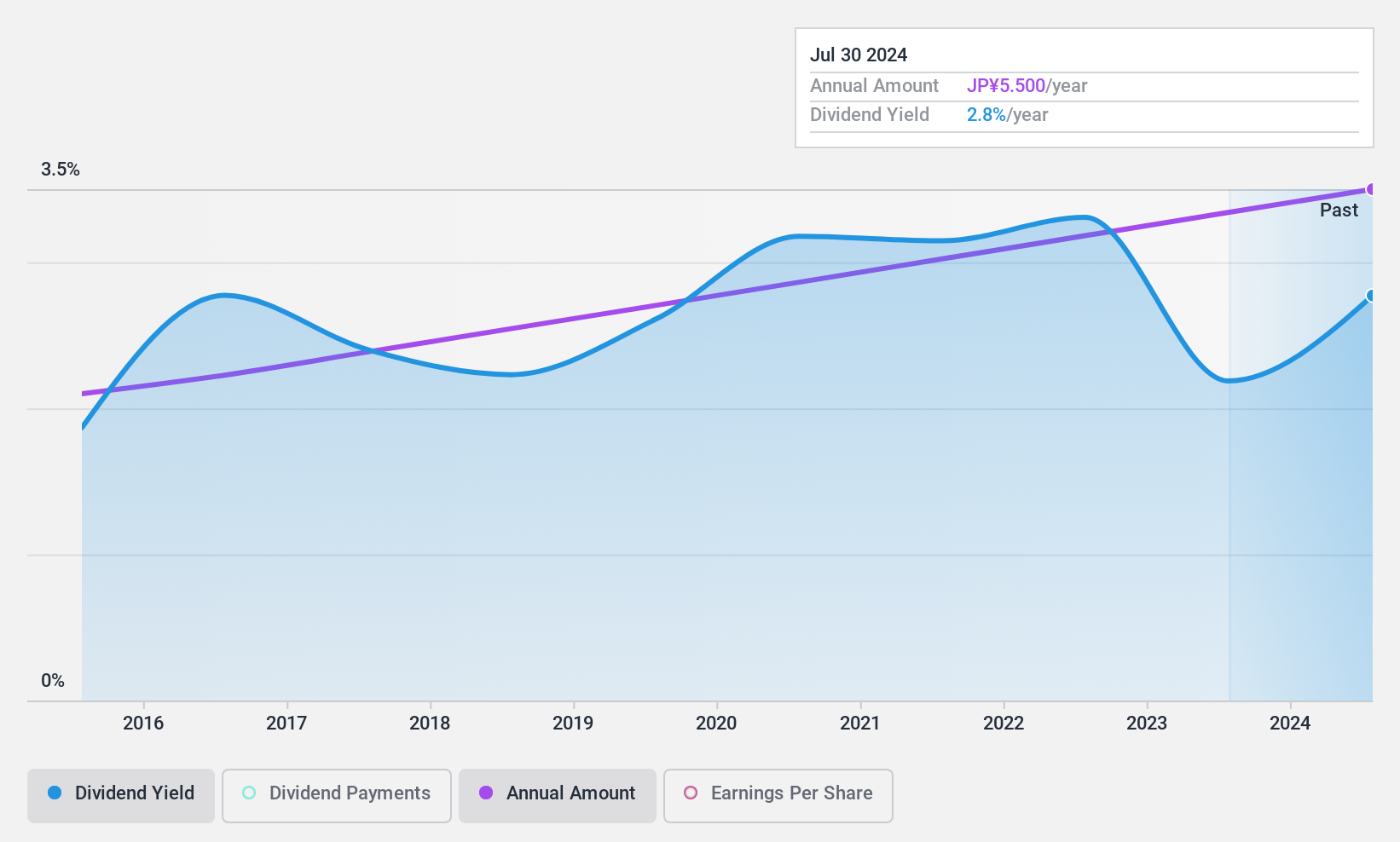Enable the Dividend Payments series
Screen dimensions: 1400x842
[x=337, y=795]
